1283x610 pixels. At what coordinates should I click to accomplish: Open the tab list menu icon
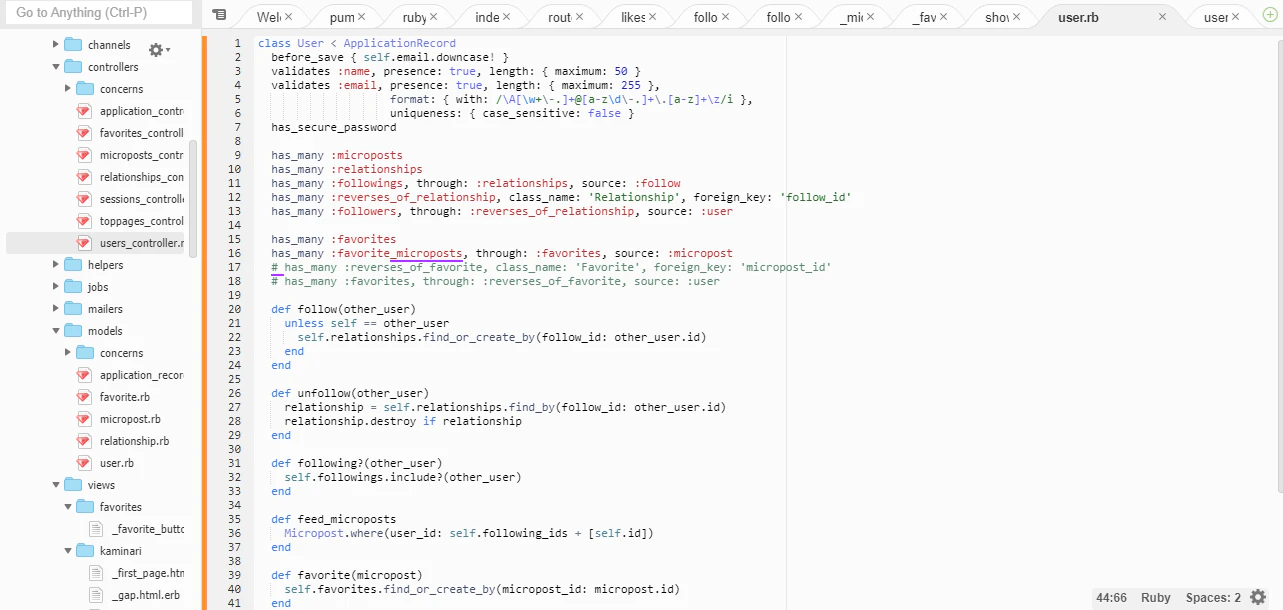pos(219,16)
